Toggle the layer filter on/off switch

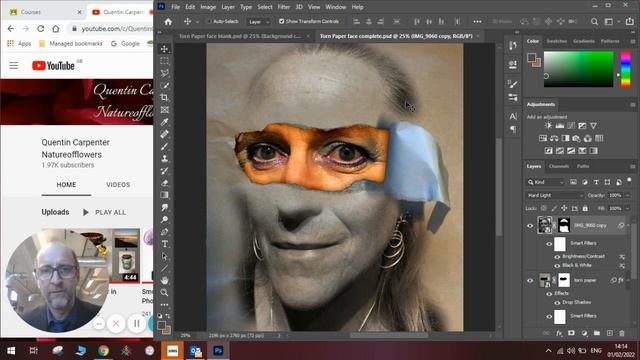pyautogui.click(x=629, y=180)
